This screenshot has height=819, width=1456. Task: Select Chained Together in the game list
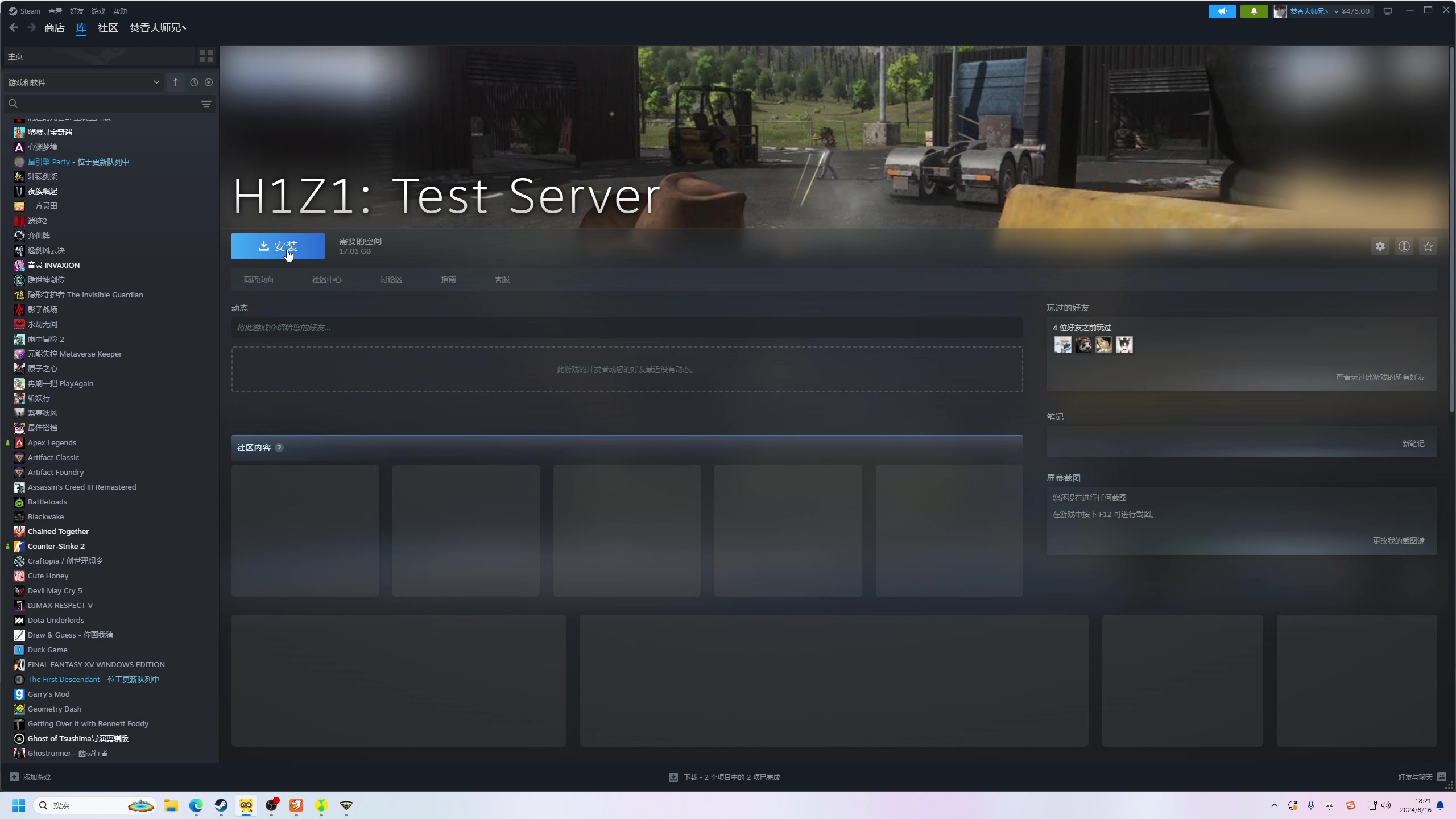pos(58,531)
